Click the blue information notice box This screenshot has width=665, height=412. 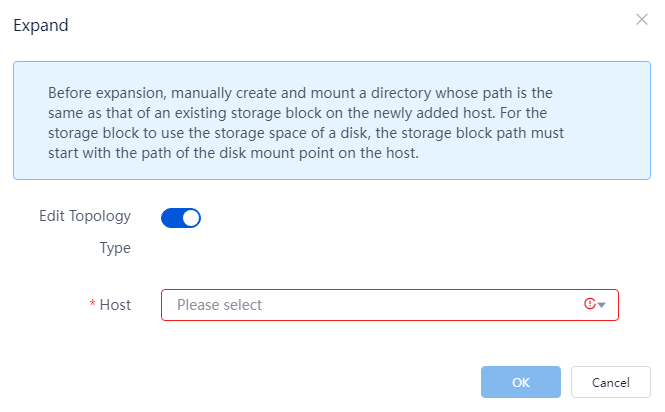click(x=332, y=121)
